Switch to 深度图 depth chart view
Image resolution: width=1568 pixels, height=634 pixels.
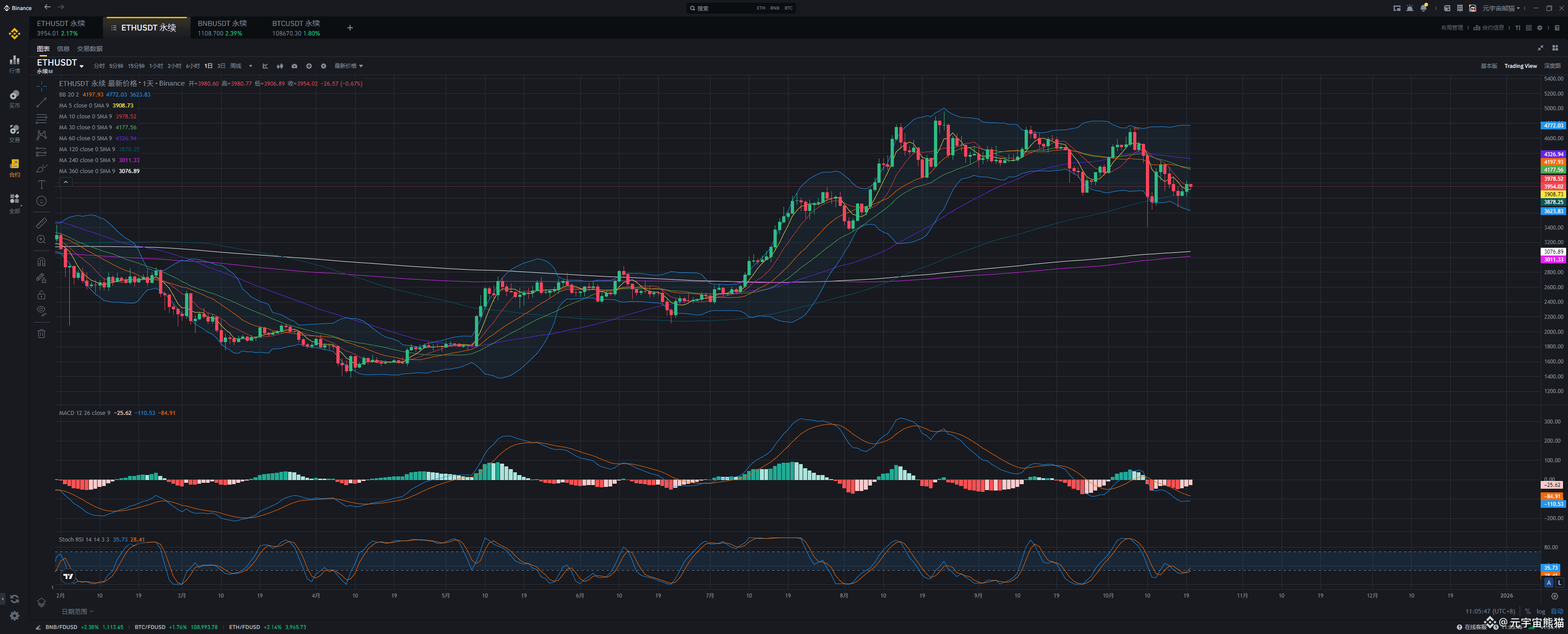coord(1552,66)
